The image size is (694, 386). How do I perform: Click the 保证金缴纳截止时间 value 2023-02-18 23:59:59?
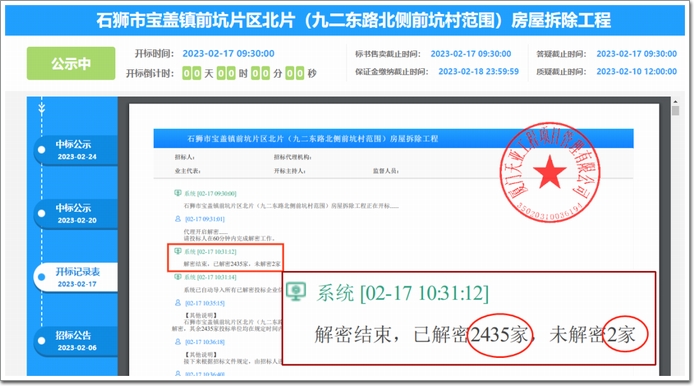click(x=478, y=72)
